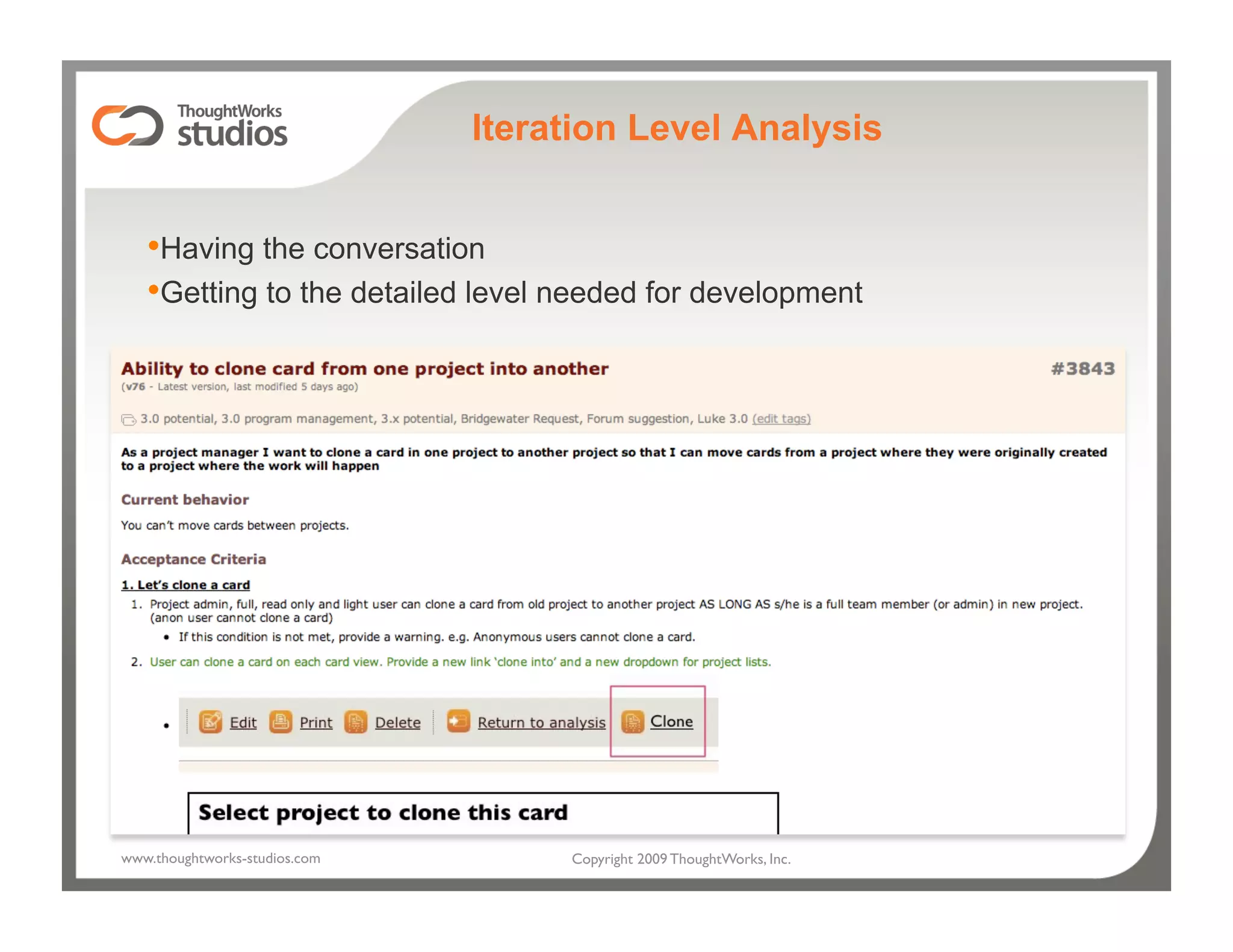Click the 'Iteration Level Analysis' slide title

point(677,128)
